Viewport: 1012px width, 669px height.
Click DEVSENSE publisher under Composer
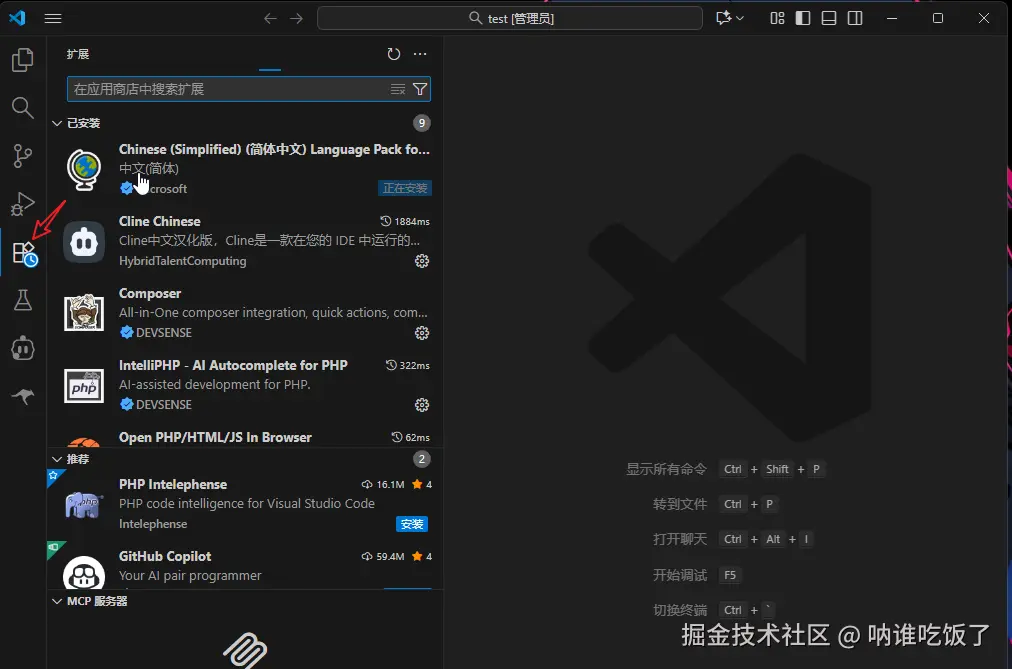click(x=164, y=333)
